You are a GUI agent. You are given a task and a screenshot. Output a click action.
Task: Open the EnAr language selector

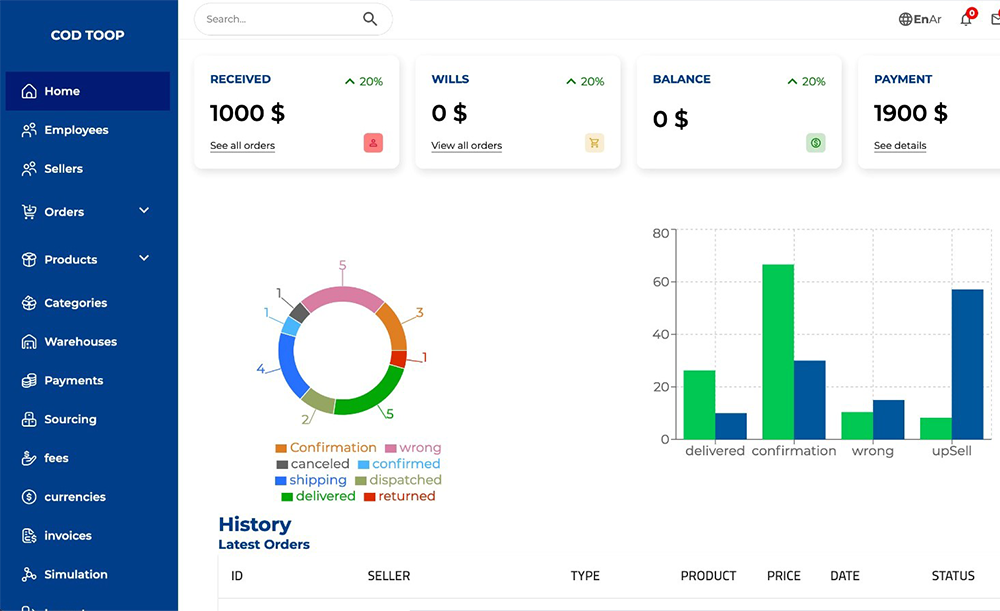click(927, 19)
